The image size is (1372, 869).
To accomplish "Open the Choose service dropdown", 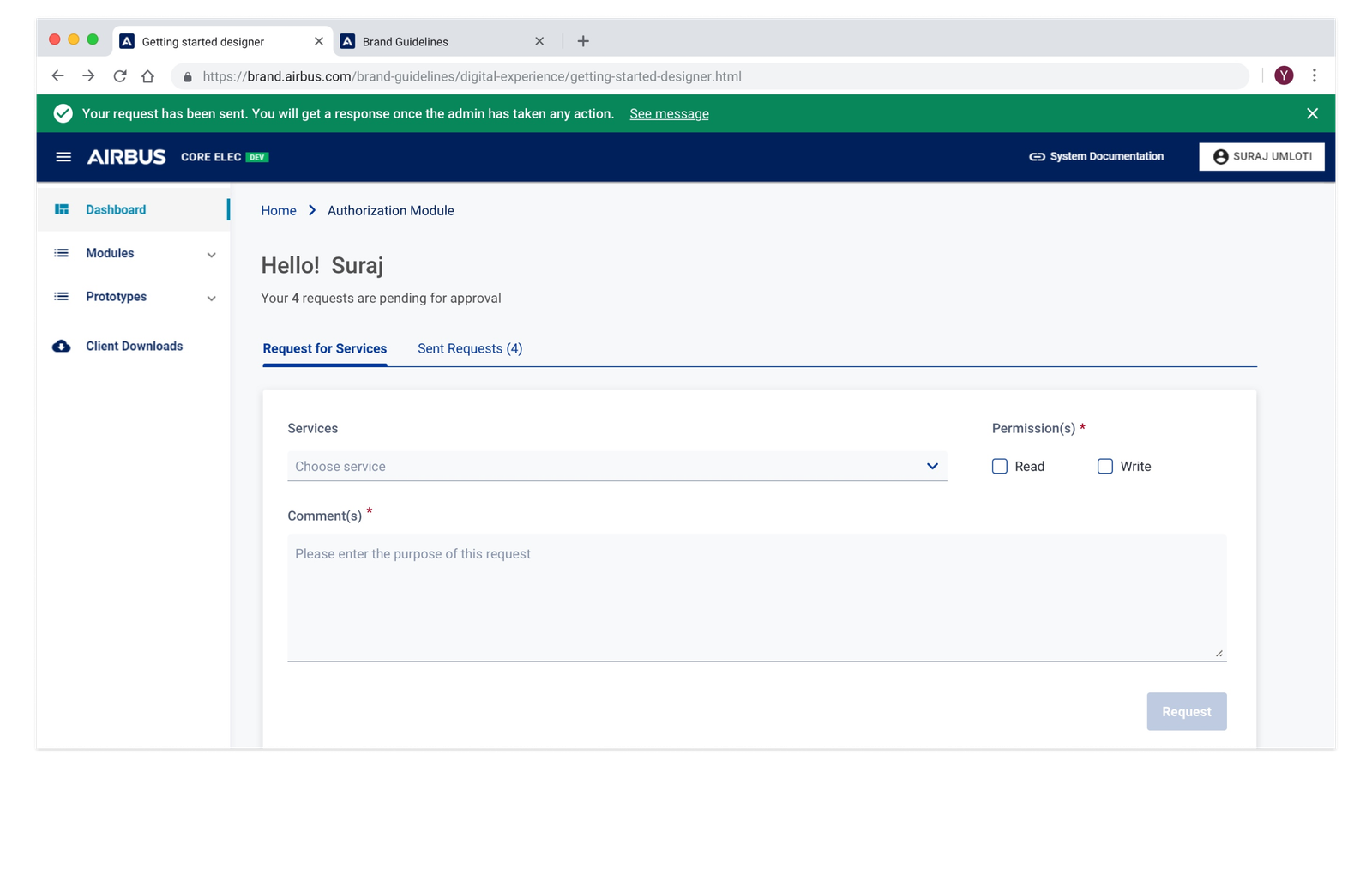I will (617, 467).
